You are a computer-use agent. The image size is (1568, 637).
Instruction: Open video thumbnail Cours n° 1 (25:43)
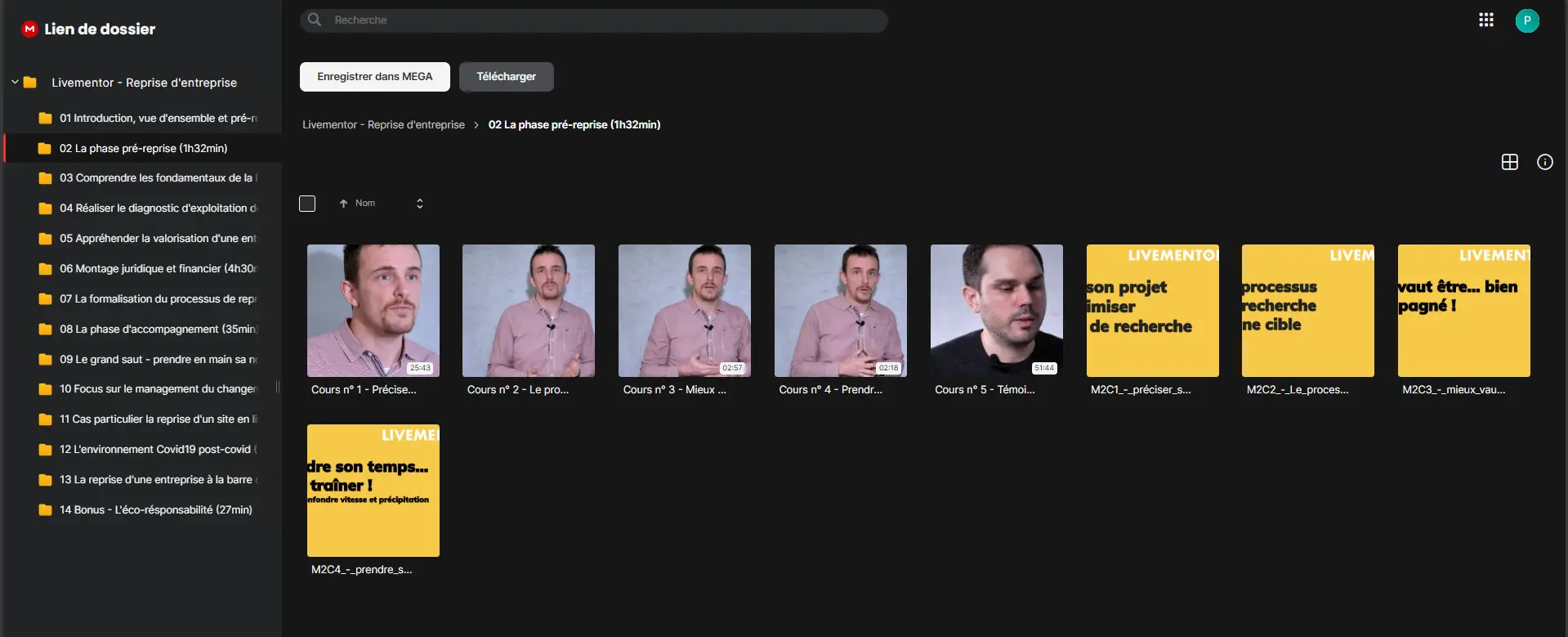point(373,311)
